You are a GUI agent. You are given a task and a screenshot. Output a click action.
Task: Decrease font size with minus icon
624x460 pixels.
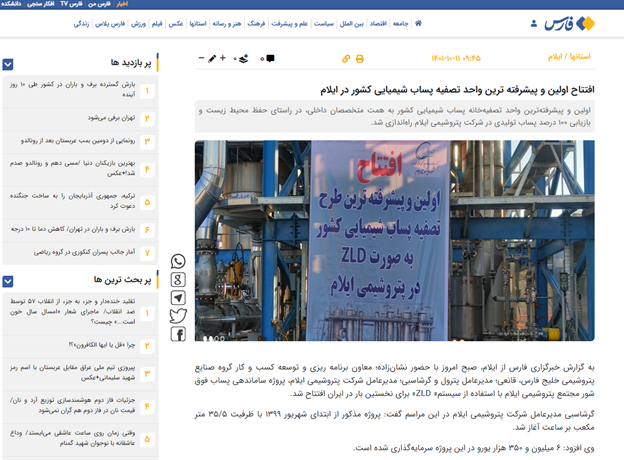[201, 59]
